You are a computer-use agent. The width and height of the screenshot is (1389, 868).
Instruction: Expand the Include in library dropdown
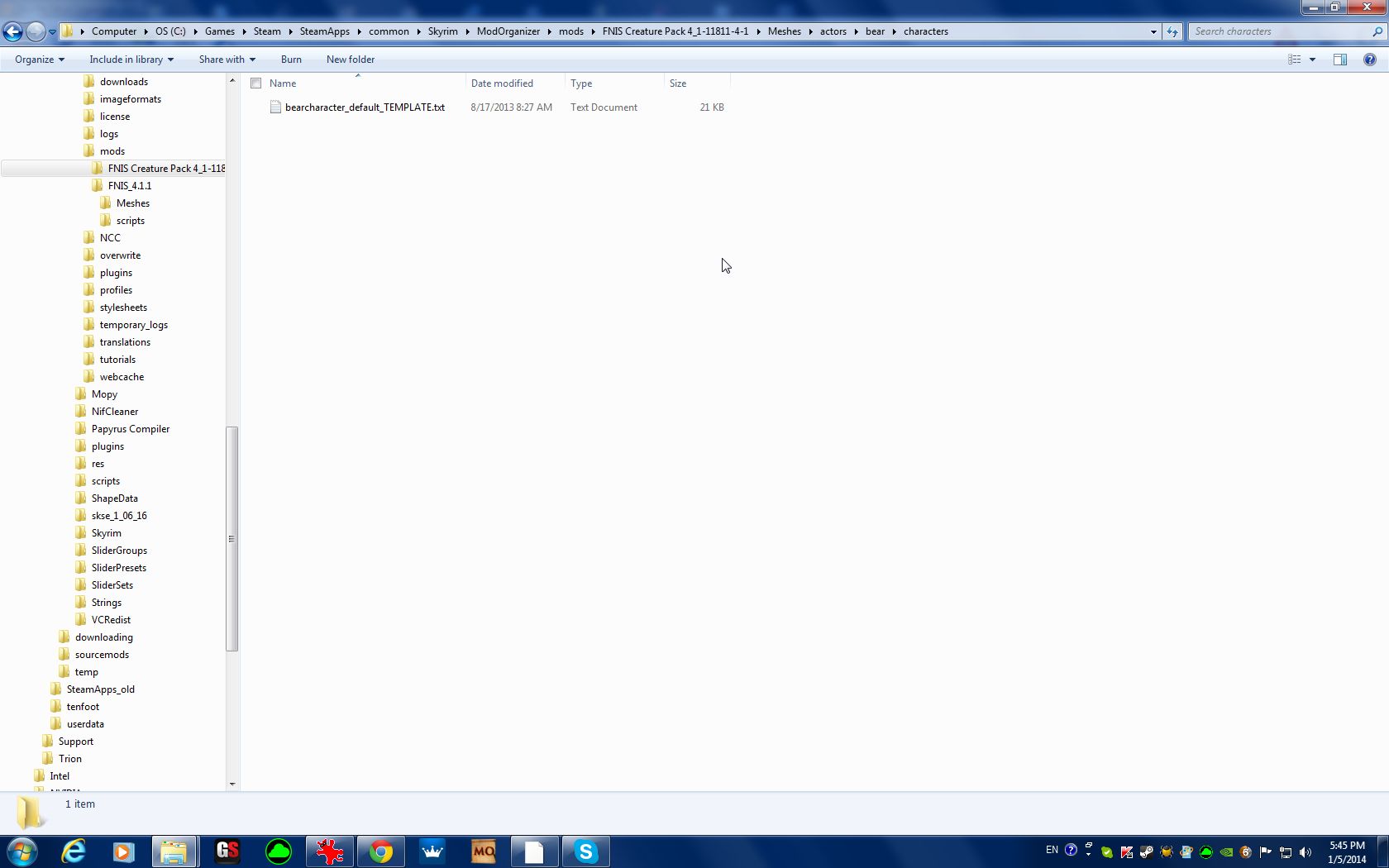pyautogui.click(x=131, y=60)
